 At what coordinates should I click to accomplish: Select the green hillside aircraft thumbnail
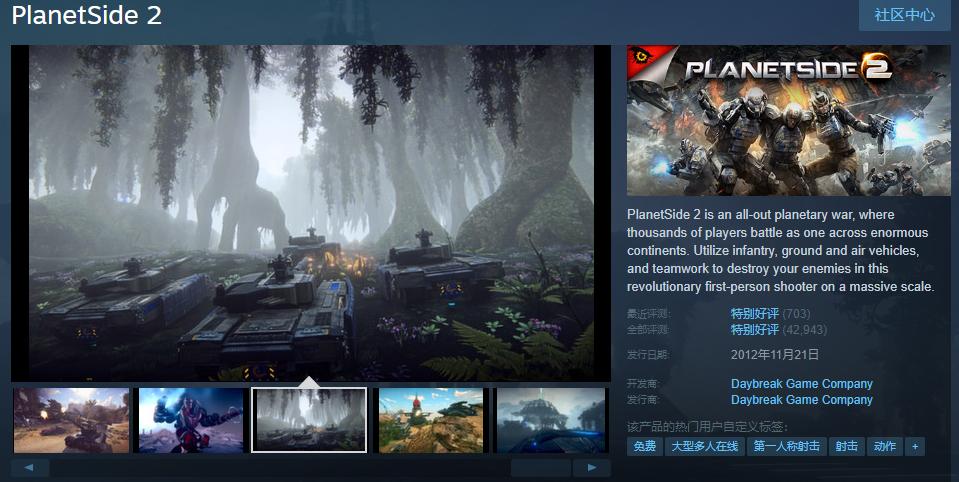430,420
